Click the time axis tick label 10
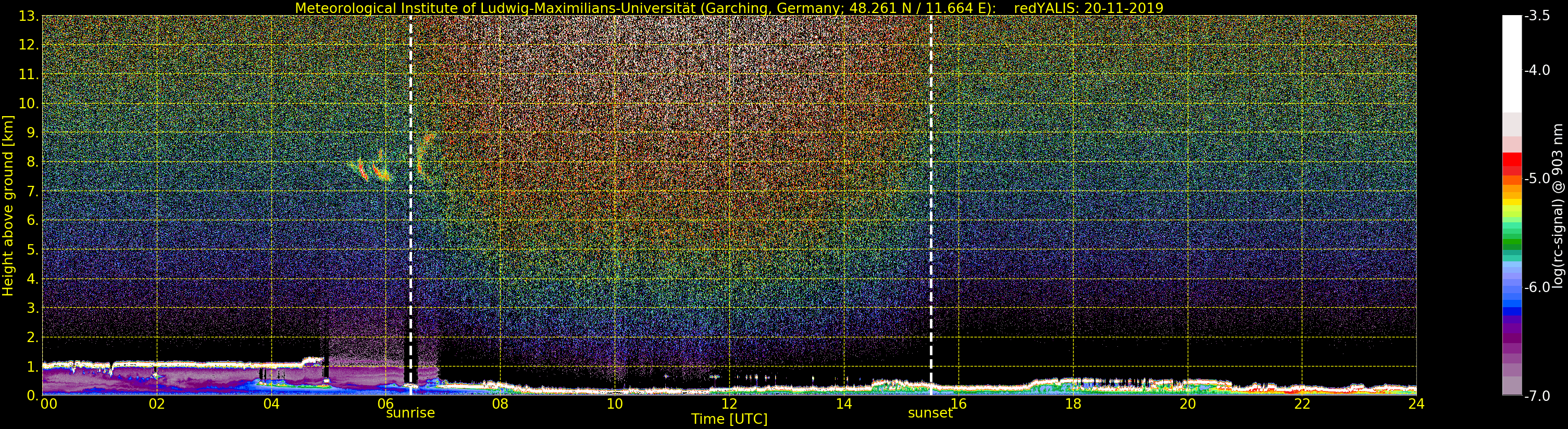Viewport: 1568px width, 429px height. coord(615,404)
